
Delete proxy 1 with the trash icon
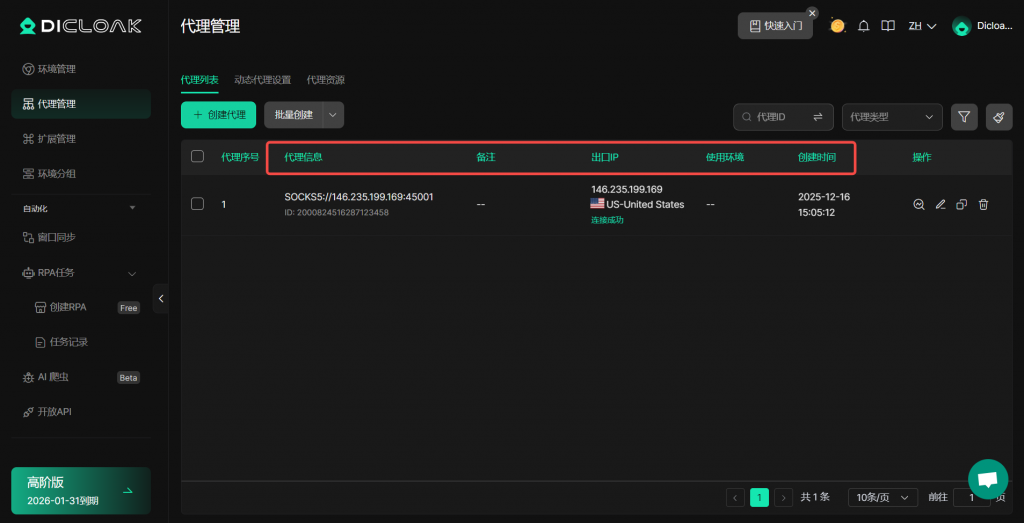(983, 204)
